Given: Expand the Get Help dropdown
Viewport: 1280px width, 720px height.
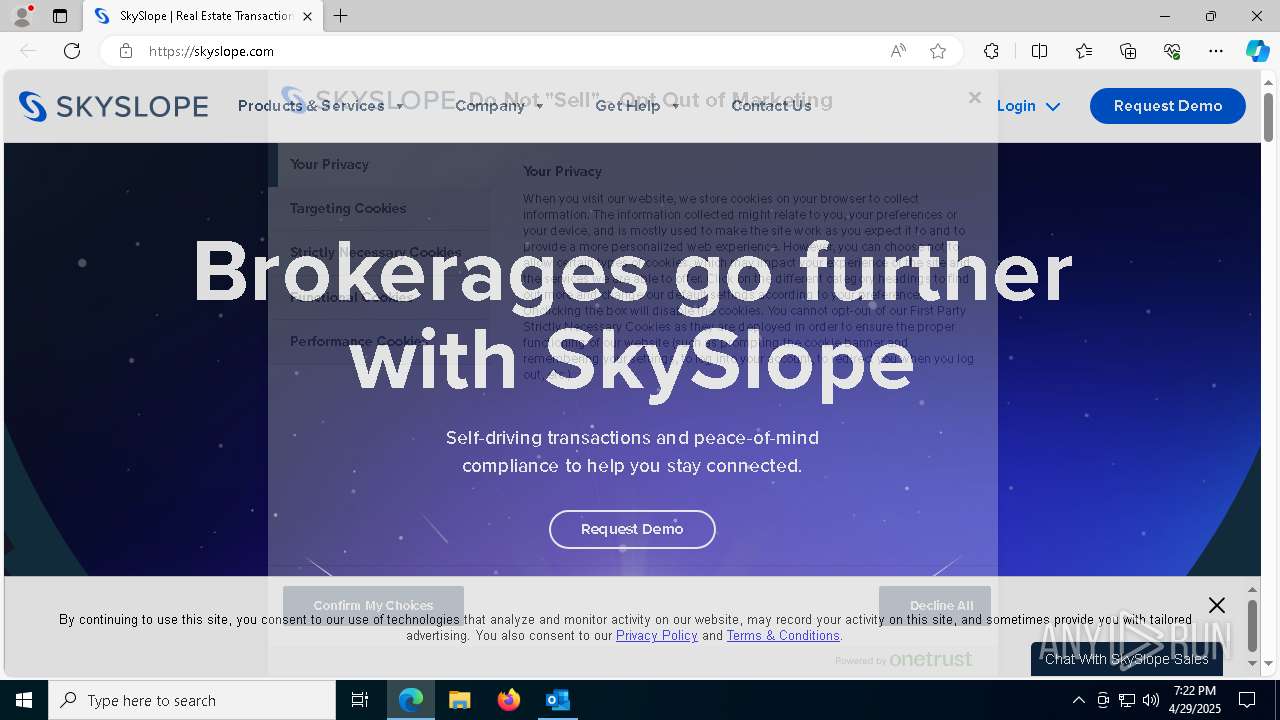Looking at the screenshot, I should pos(637,106).
